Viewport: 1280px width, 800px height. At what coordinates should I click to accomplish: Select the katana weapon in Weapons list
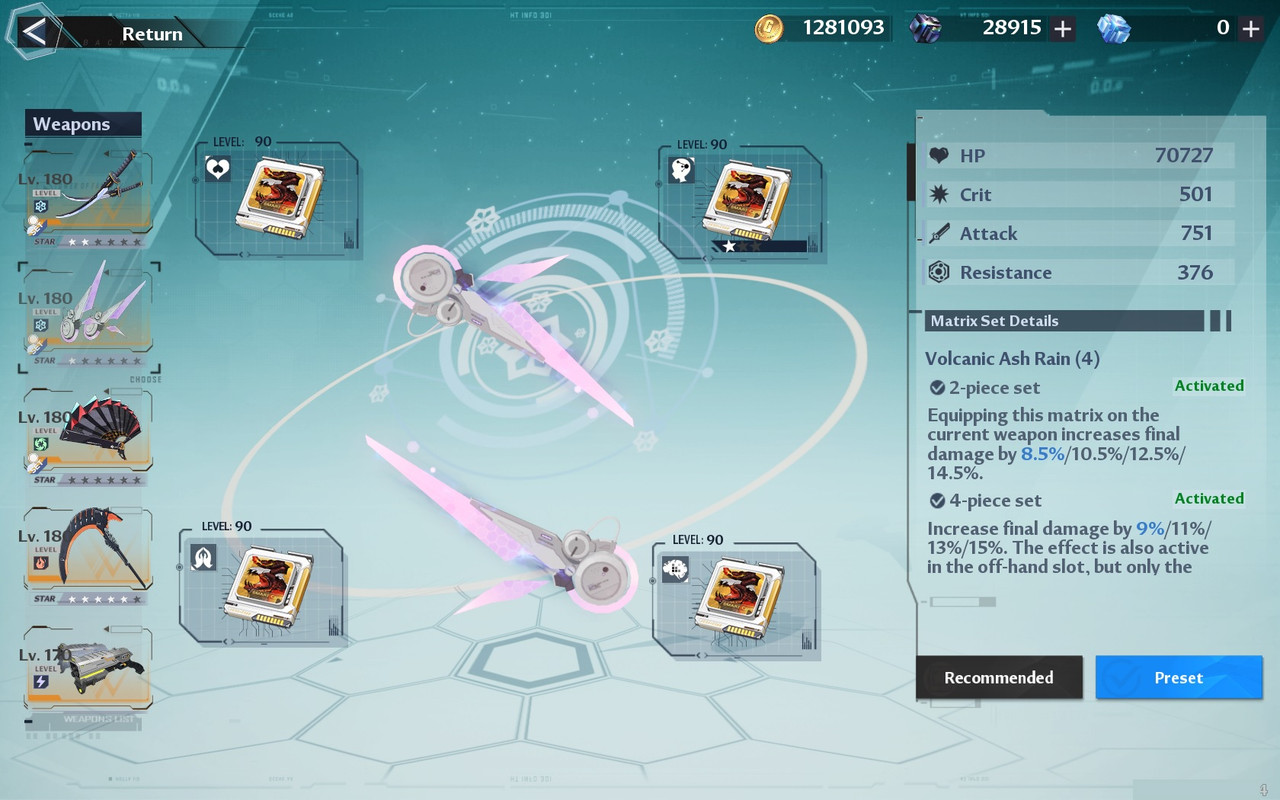point(89,198)
